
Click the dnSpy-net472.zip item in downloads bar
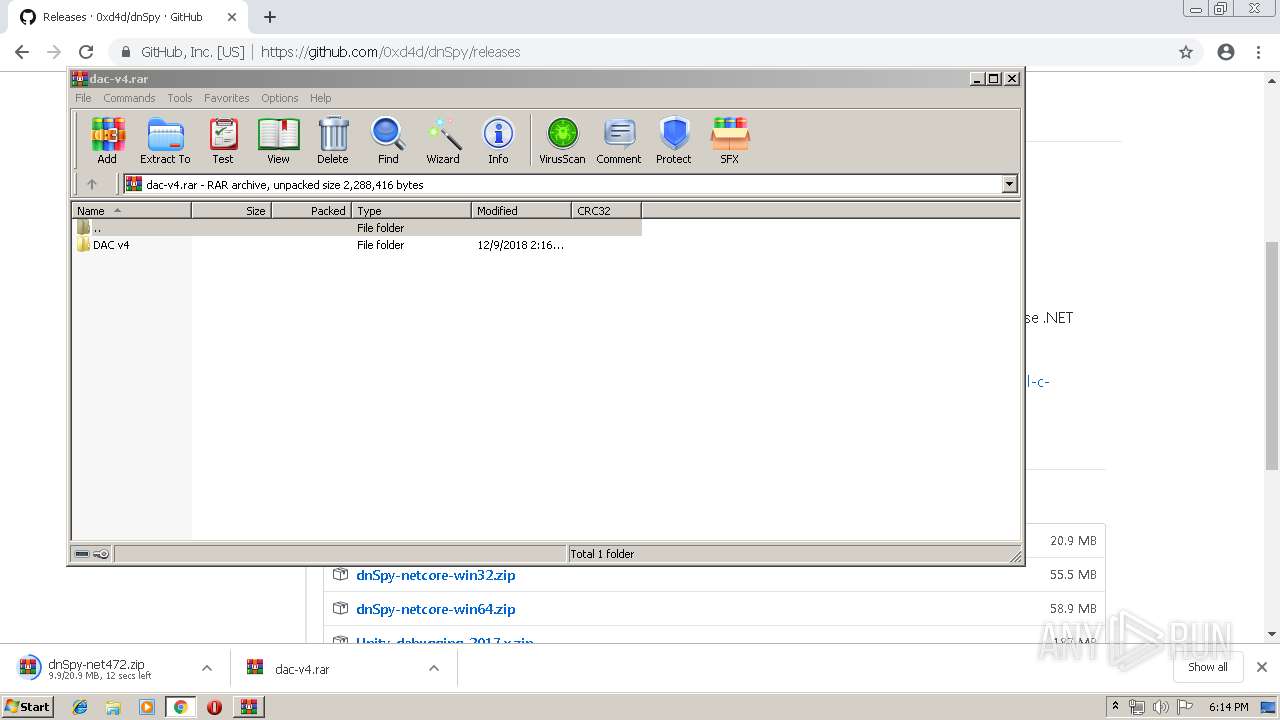(100, 668)
